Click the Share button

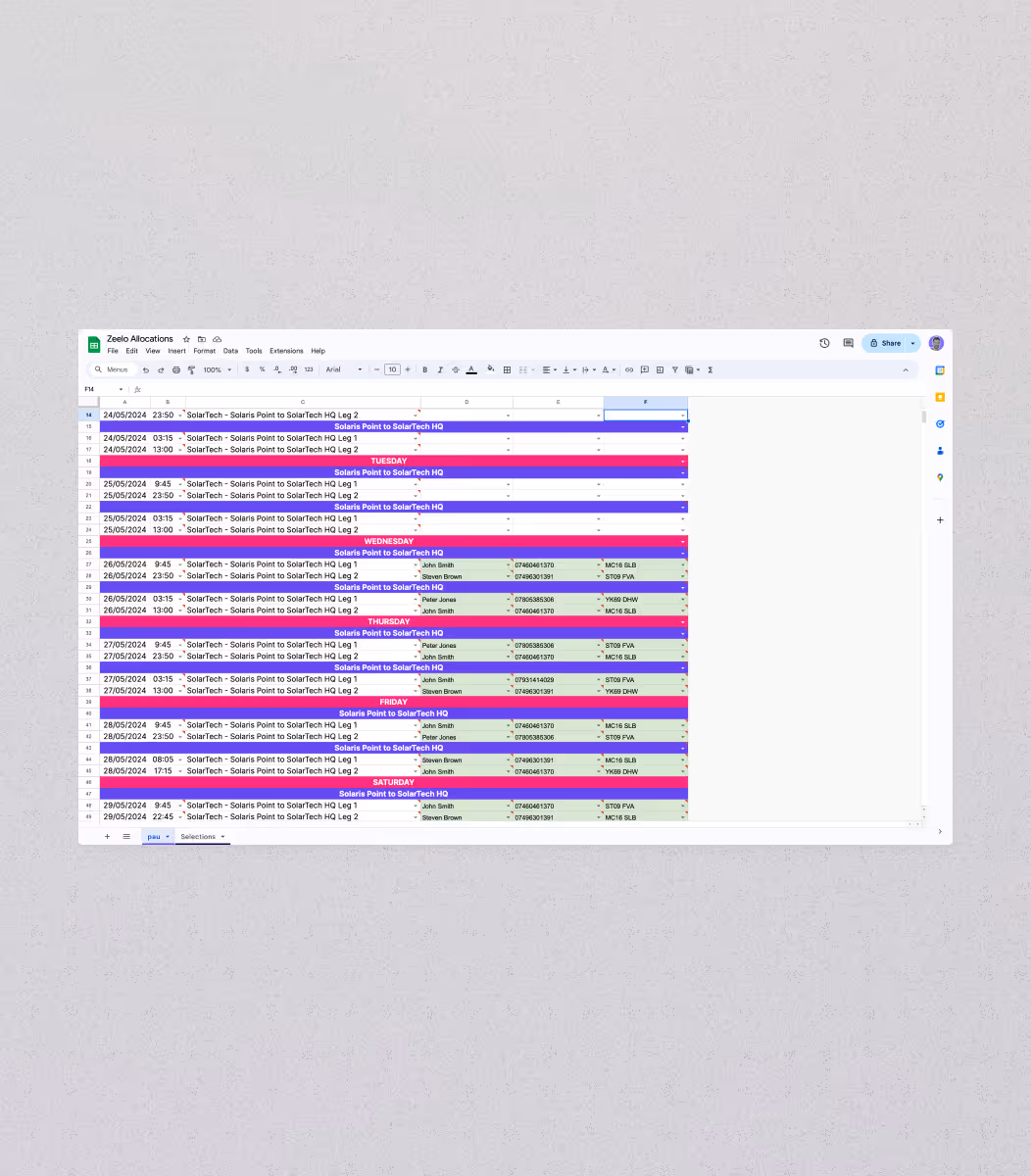(x=885, y=343)
